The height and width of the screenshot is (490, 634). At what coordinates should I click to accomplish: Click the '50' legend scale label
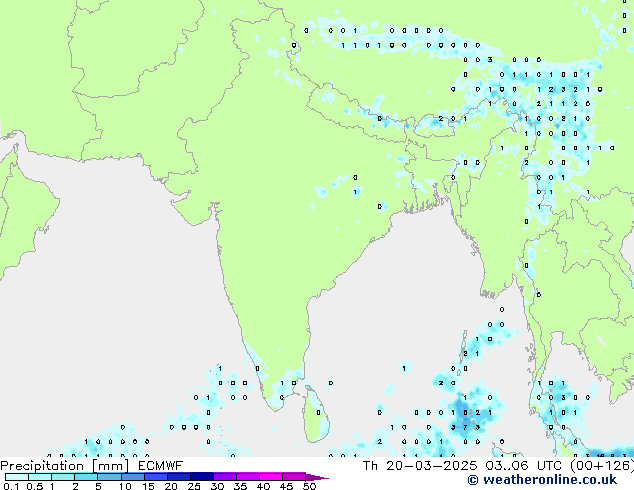tap(310, 486)
